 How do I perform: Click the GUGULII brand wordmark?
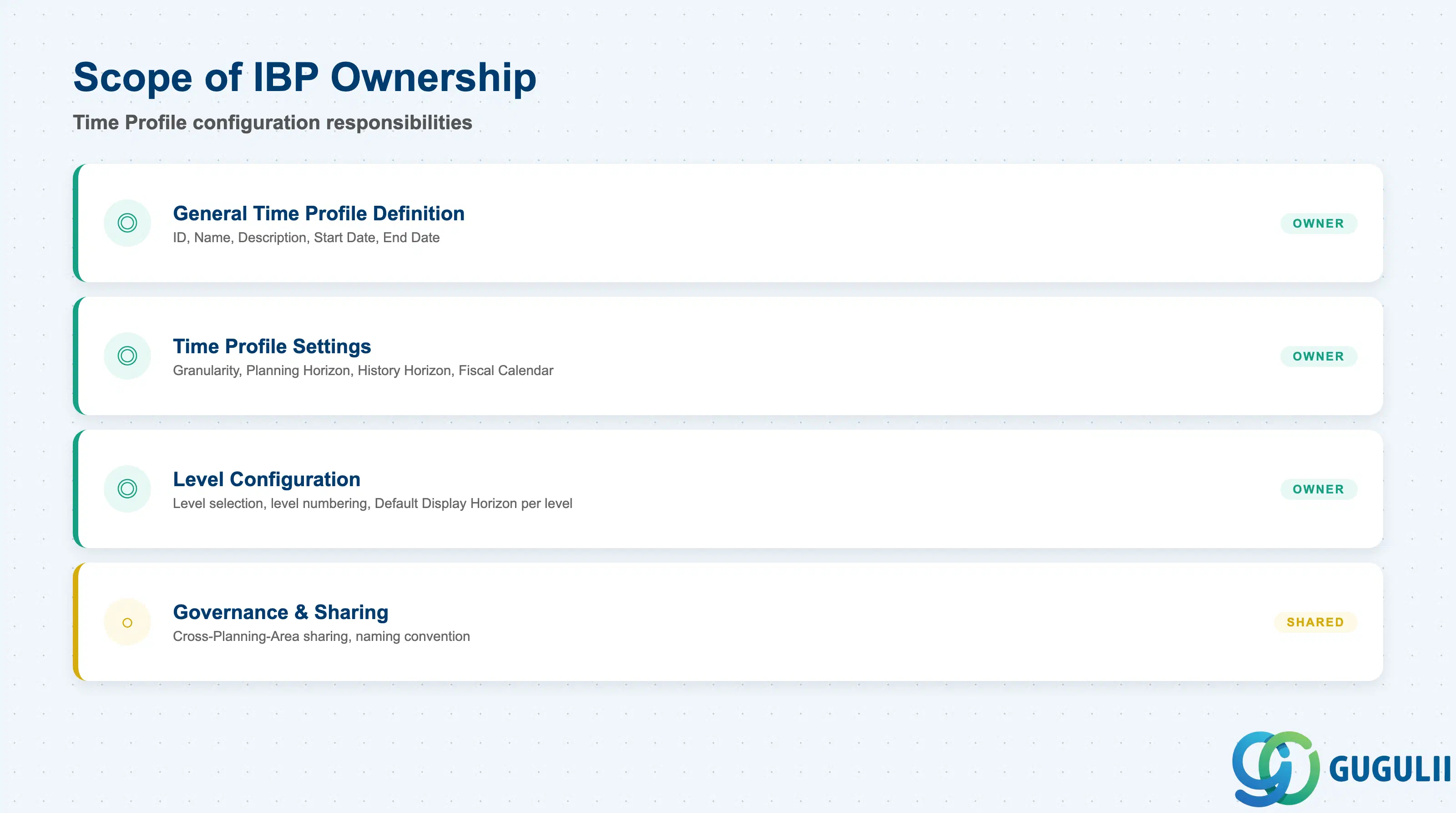pos(1390,769)
